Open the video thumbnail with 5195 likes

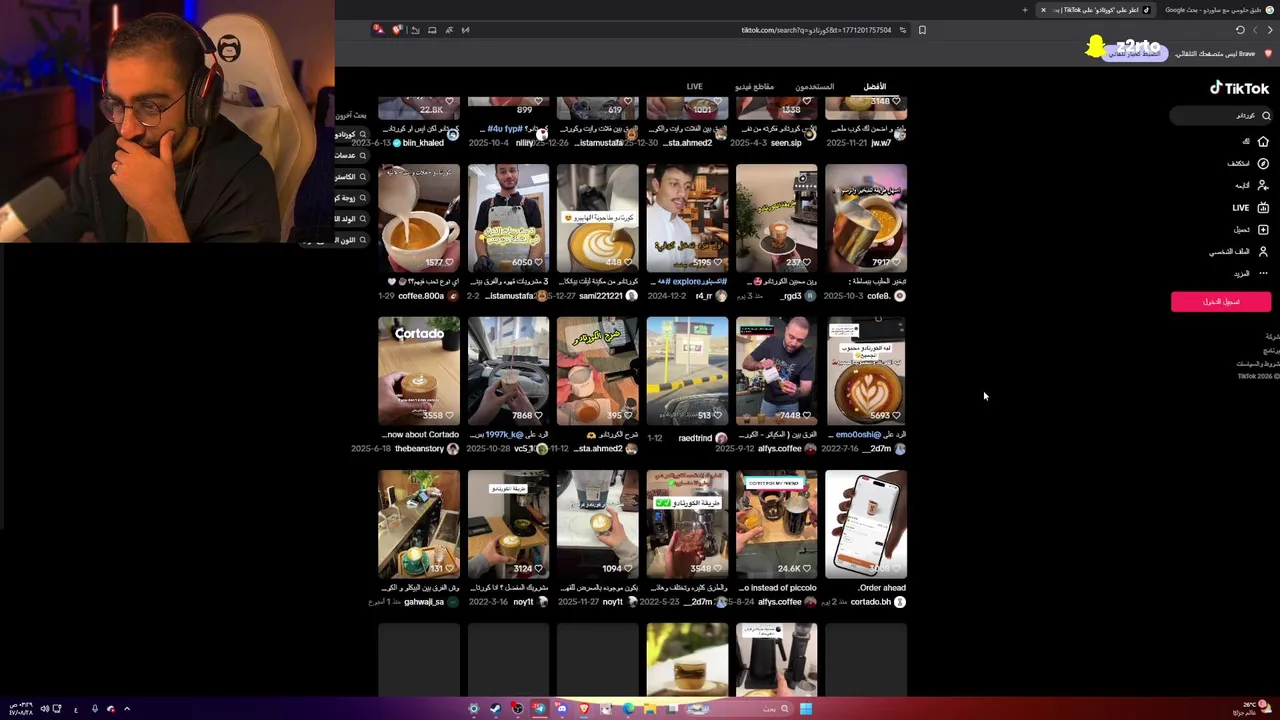(x=687, y=218)
